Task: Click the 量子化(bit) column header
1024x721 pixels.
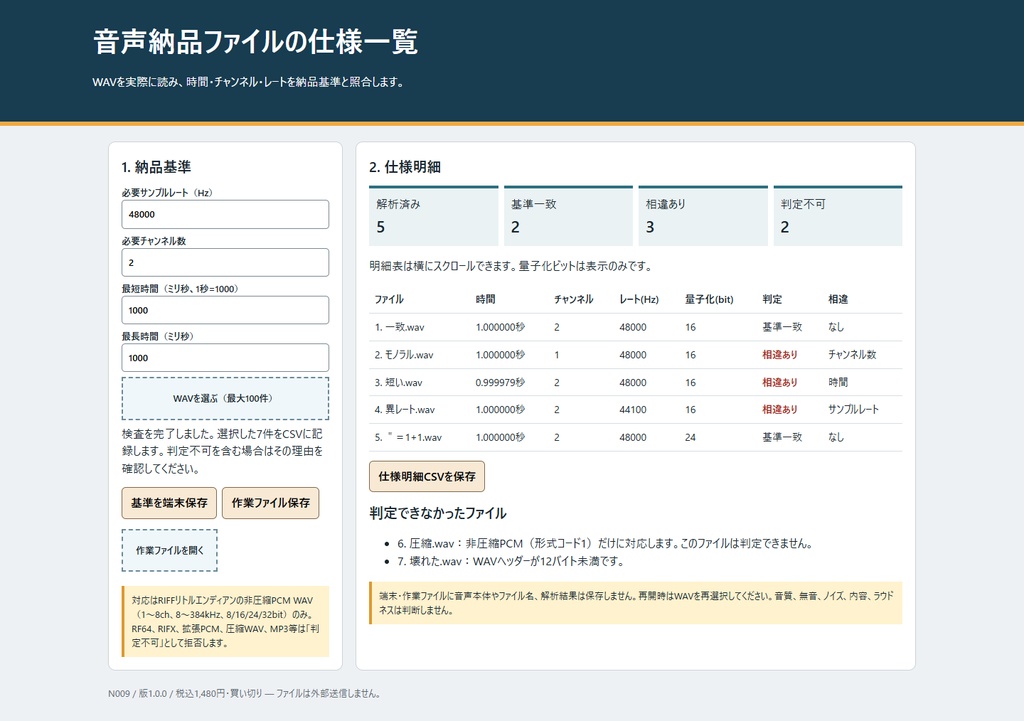Action: coord(709,299)
